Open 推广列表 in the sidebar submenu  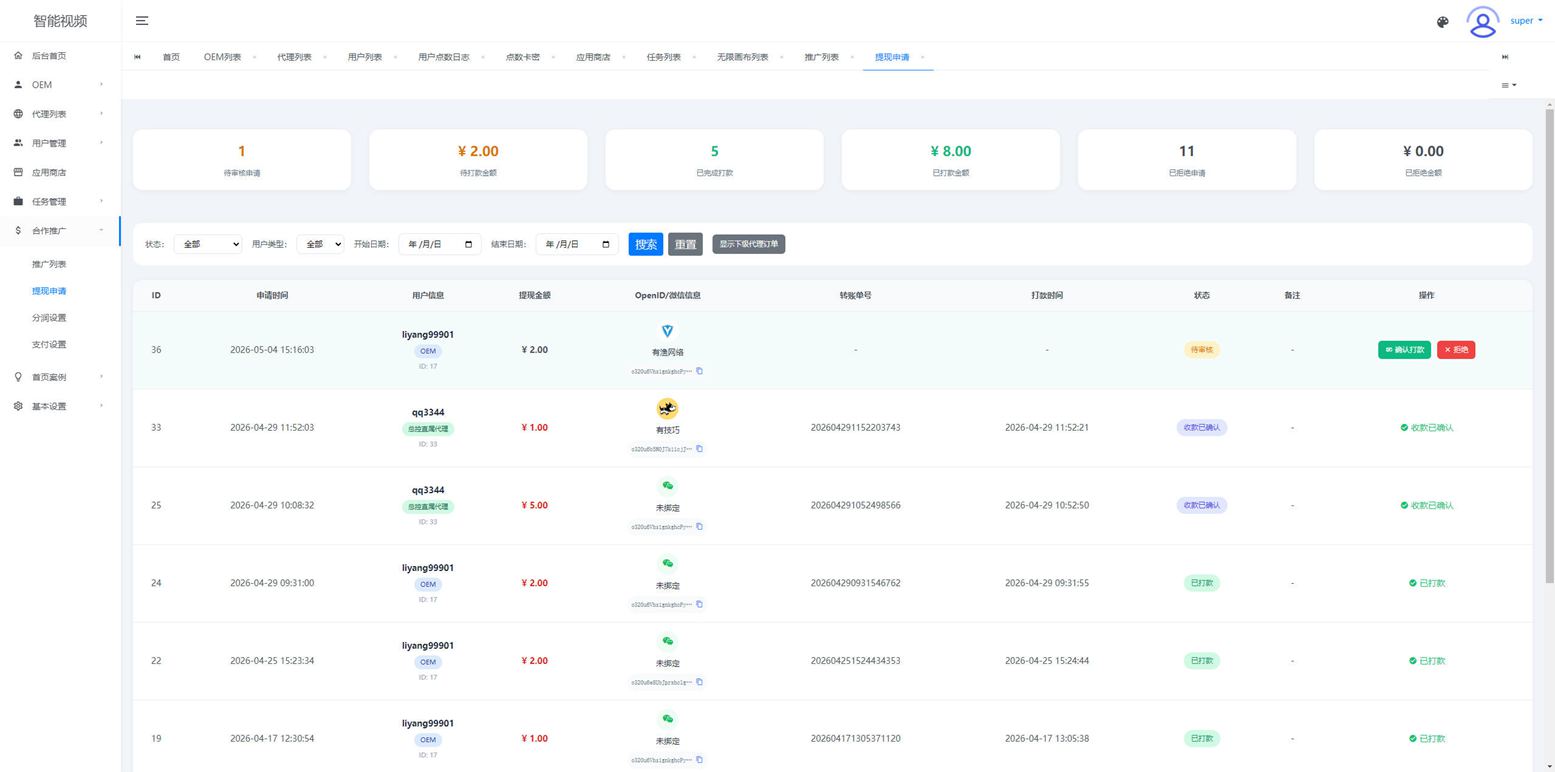click(x=49, y=265)
